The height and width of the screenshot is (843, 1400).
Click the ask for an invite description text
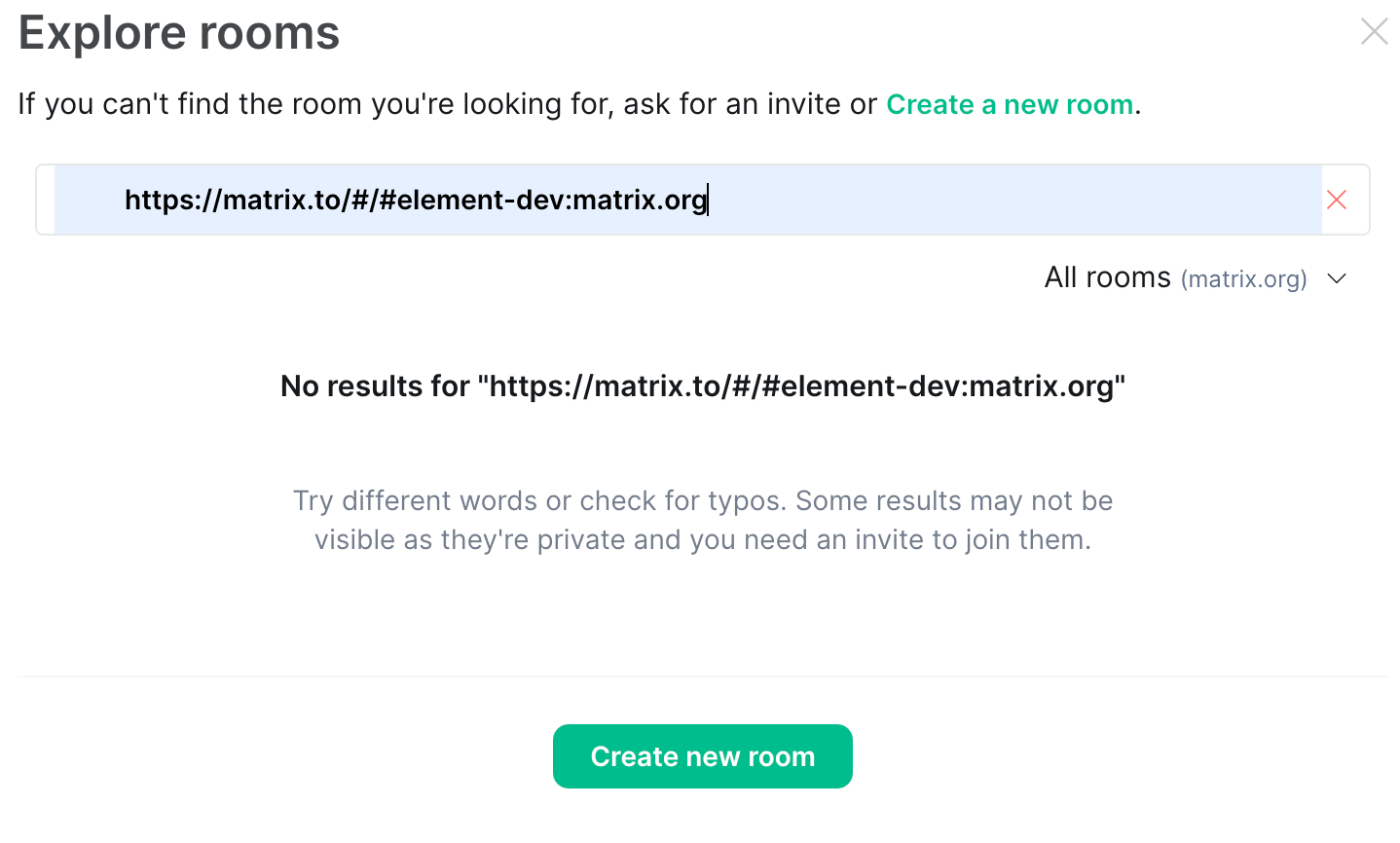click(448, 104)
